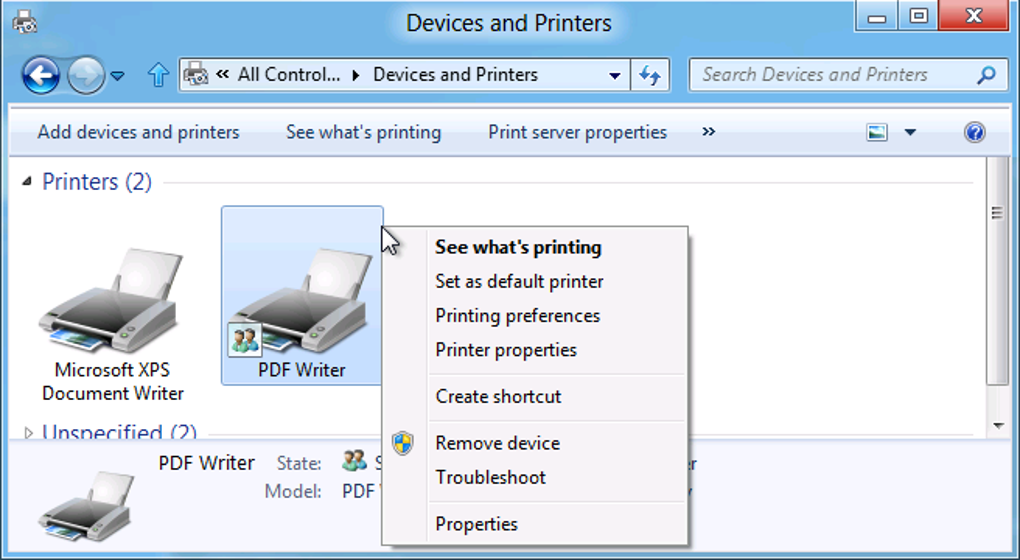Image resolution: width=1020 pixels, height=560 pixels.
Task: Select Microsoft XPS Document Writer printer
Action: point(113,324)
